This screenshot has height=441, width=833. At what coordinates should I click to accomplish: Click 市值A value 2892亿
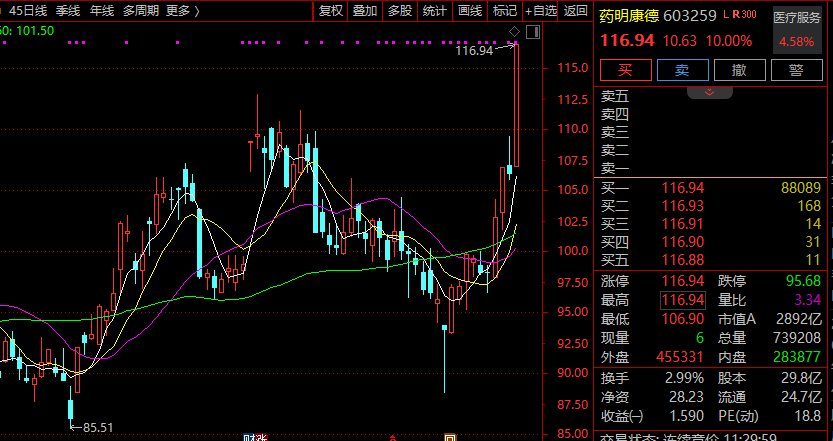pyautogui.click(x=799, y=319)
